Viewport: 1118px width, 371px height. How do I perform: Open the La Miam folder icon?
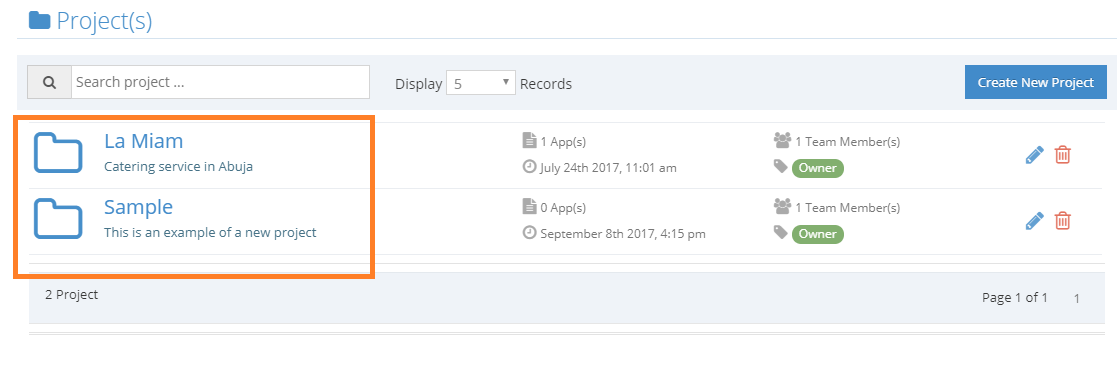click(x=58, y=153)
